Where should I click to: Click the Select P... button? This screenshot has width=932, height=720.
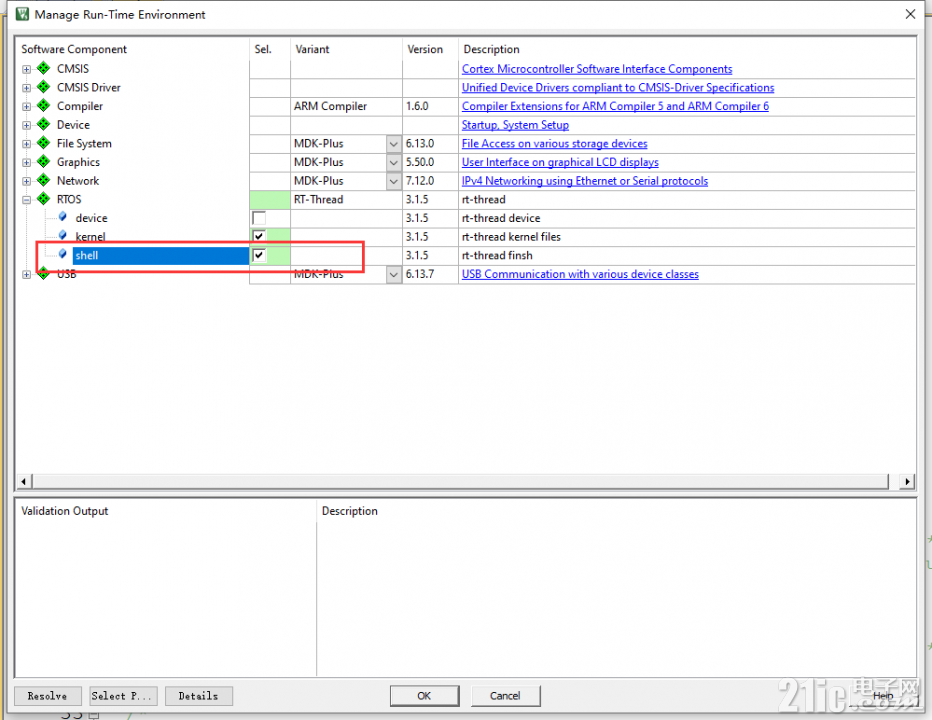tap(123, 696)
